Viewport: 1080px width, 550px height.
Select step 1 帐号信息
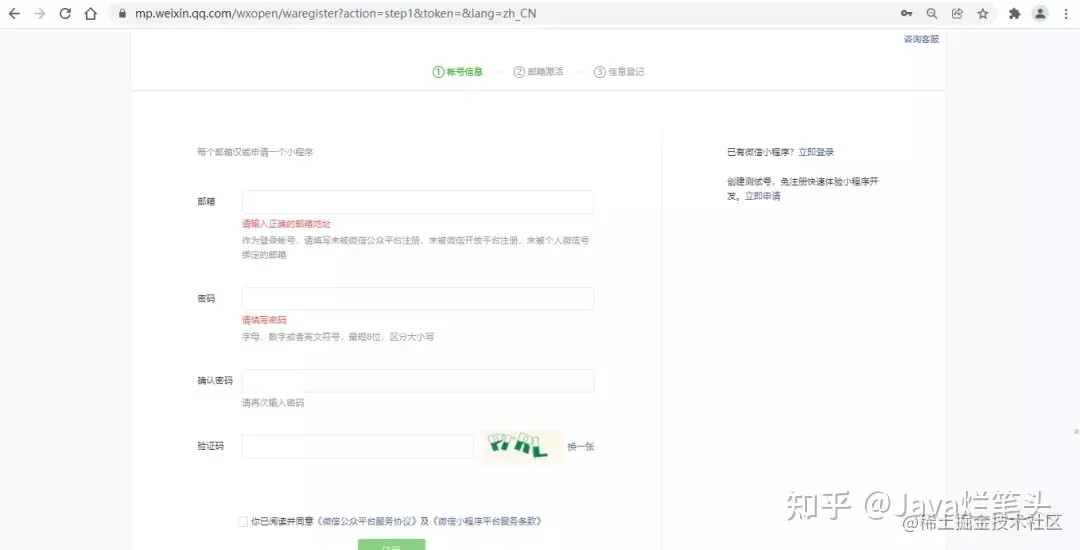tap(457, 72)
